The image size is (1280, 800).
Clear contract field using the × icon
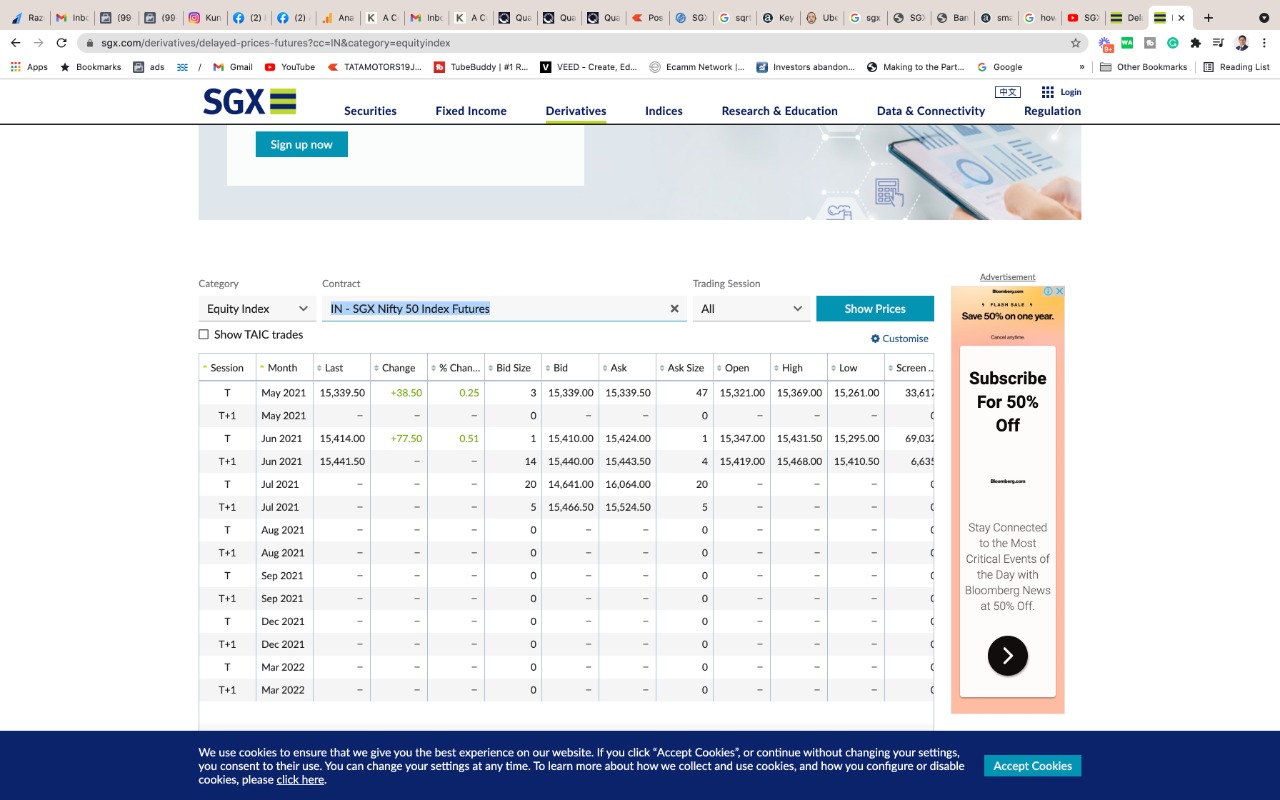675,308
